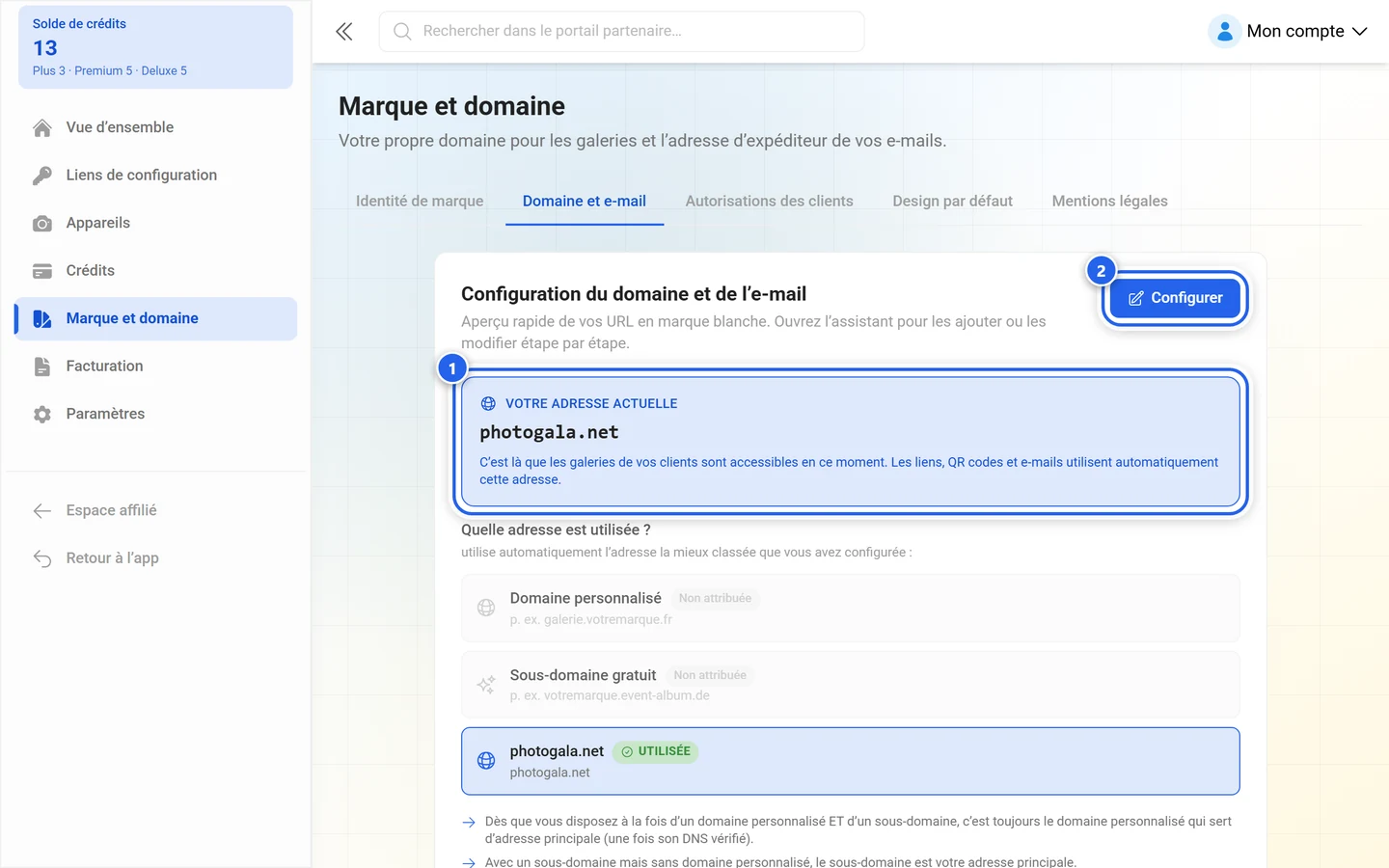Open Vue d'ensemble in the sidebar
Image resolution: width=1389 pixels, height=868 pixels.
155,127
